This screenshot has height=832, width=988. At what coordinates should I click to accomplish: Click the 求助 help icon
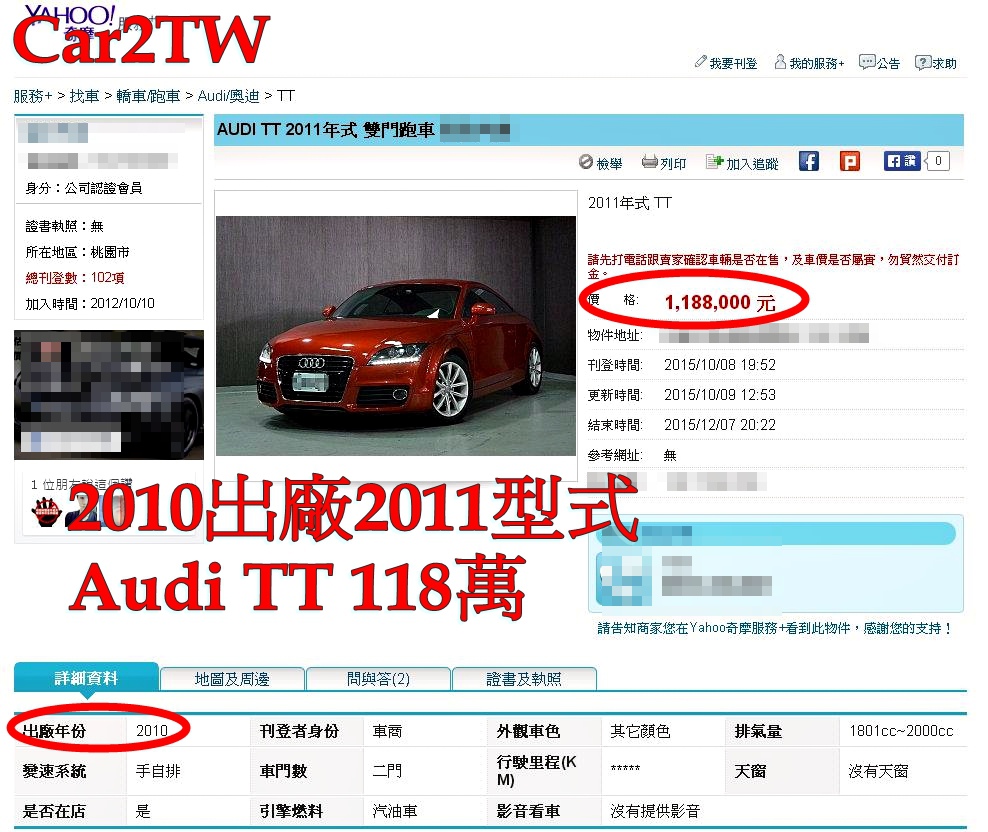(x=923, y=62)
